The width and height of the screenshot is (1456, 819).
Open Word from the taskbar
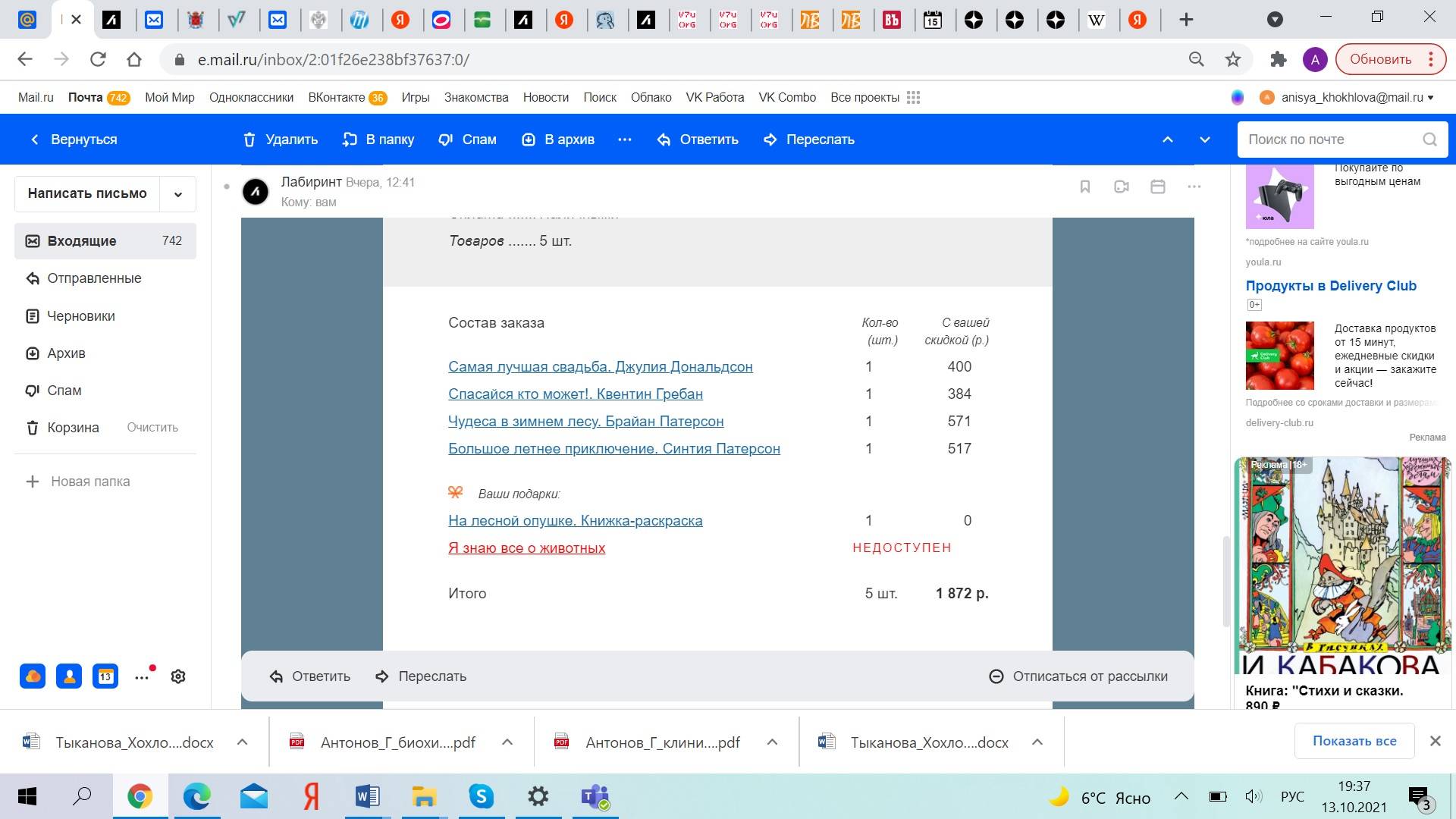point(367,796)
